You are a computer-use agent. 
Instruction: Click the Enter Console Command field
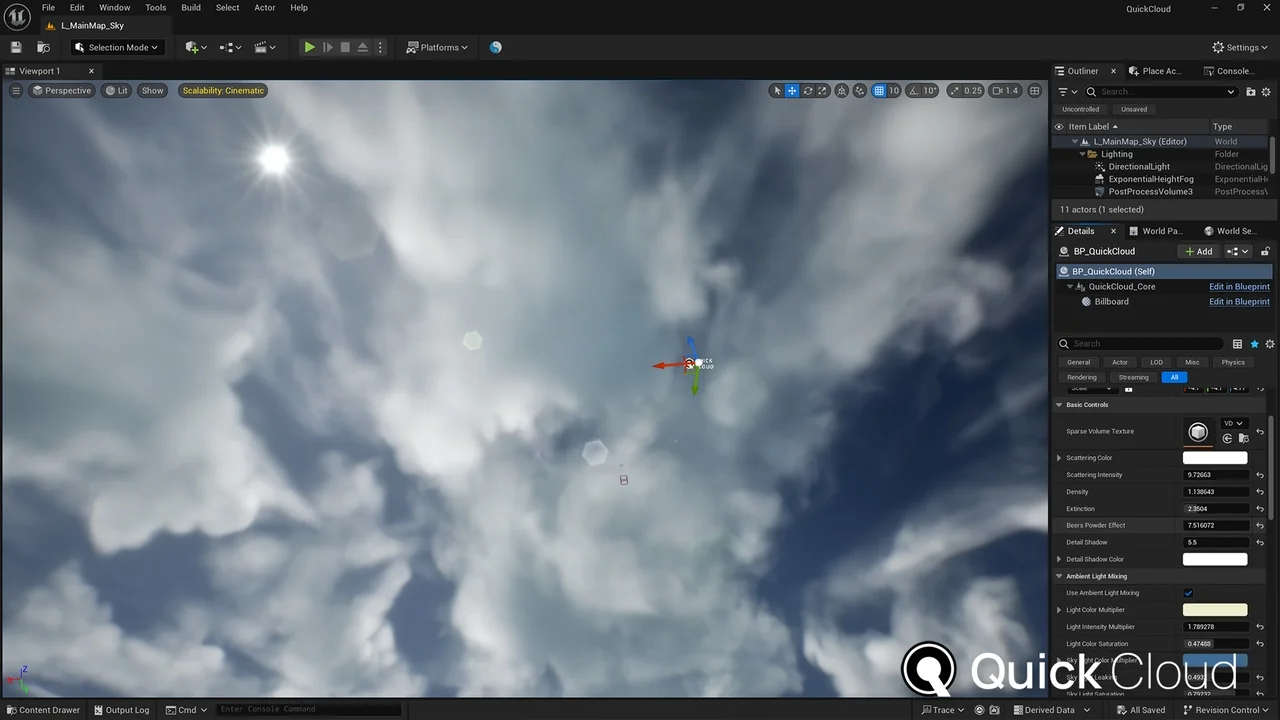click(300, 709)
